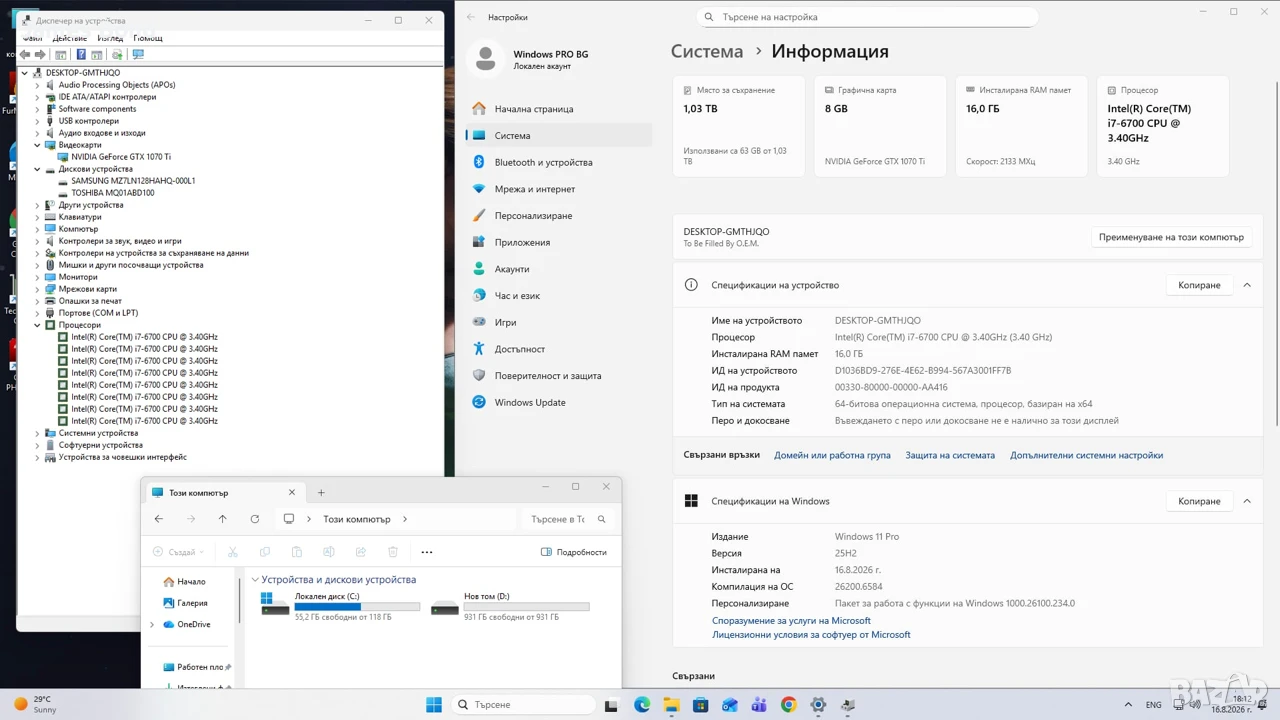Viewport: 1280px width, 720px height.
Task: Open the Изглед menu in Device Manager
Action: pyautogui.click(x=110, y=38)
